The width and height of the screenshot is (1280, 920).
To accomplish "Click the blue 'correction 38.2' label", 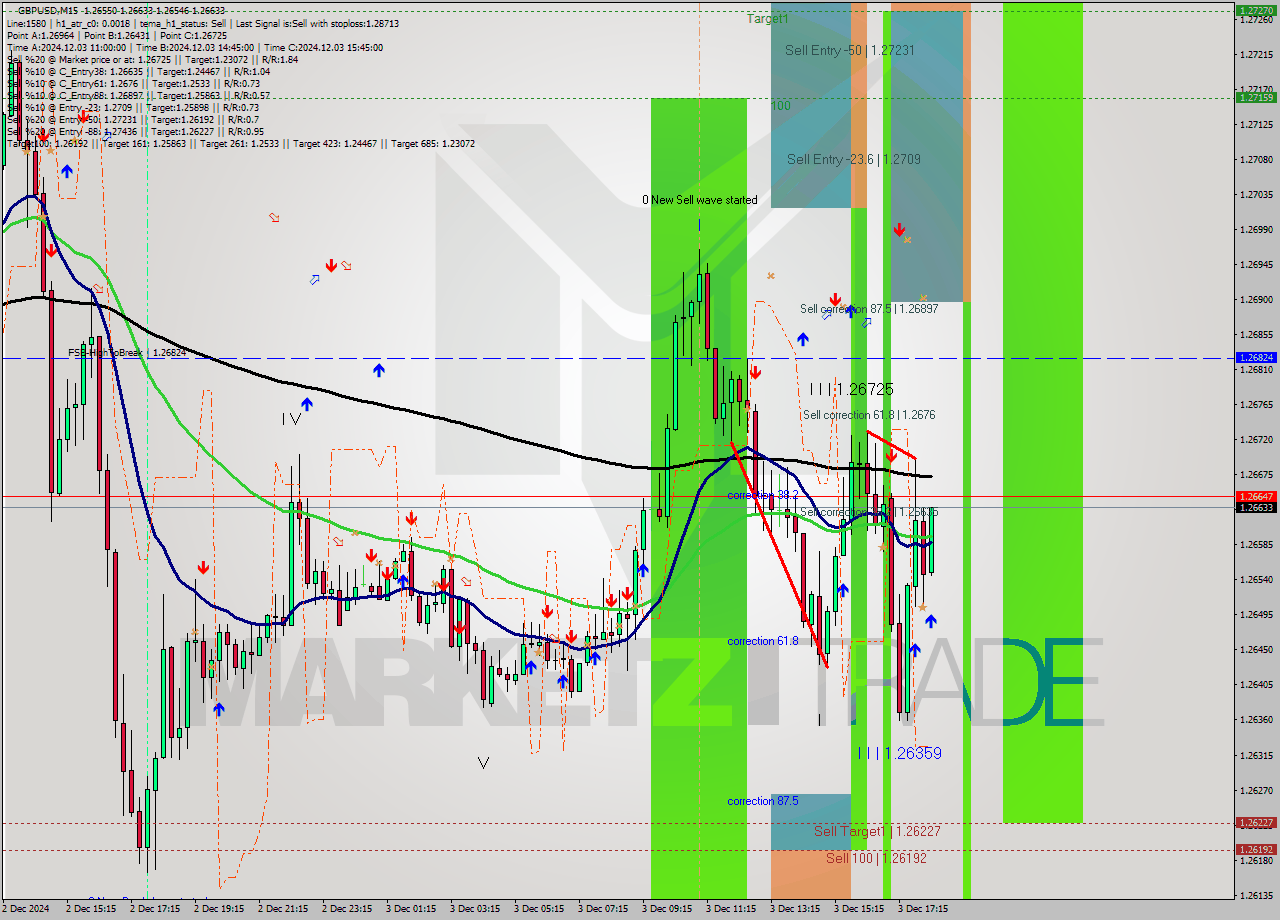I will (763, 495).
